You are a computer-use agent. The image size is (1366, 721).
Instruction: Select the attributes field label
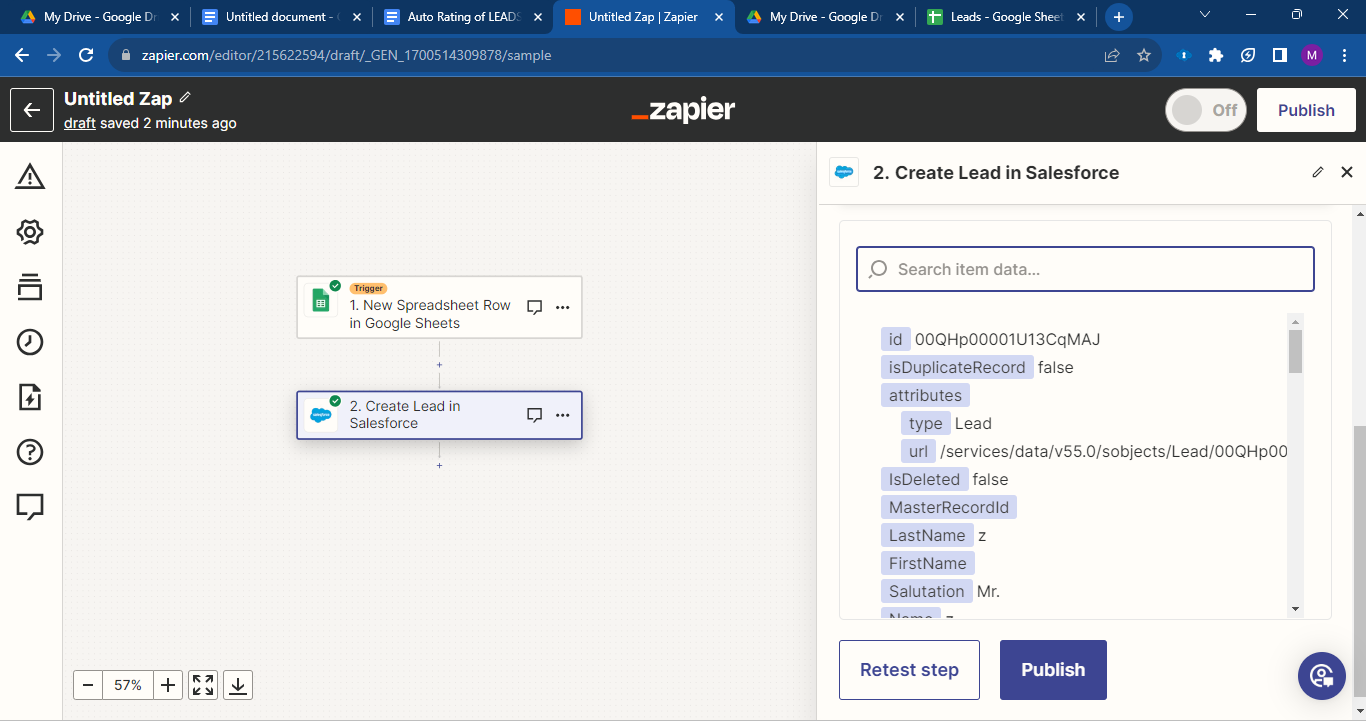[x=925, y=395]
